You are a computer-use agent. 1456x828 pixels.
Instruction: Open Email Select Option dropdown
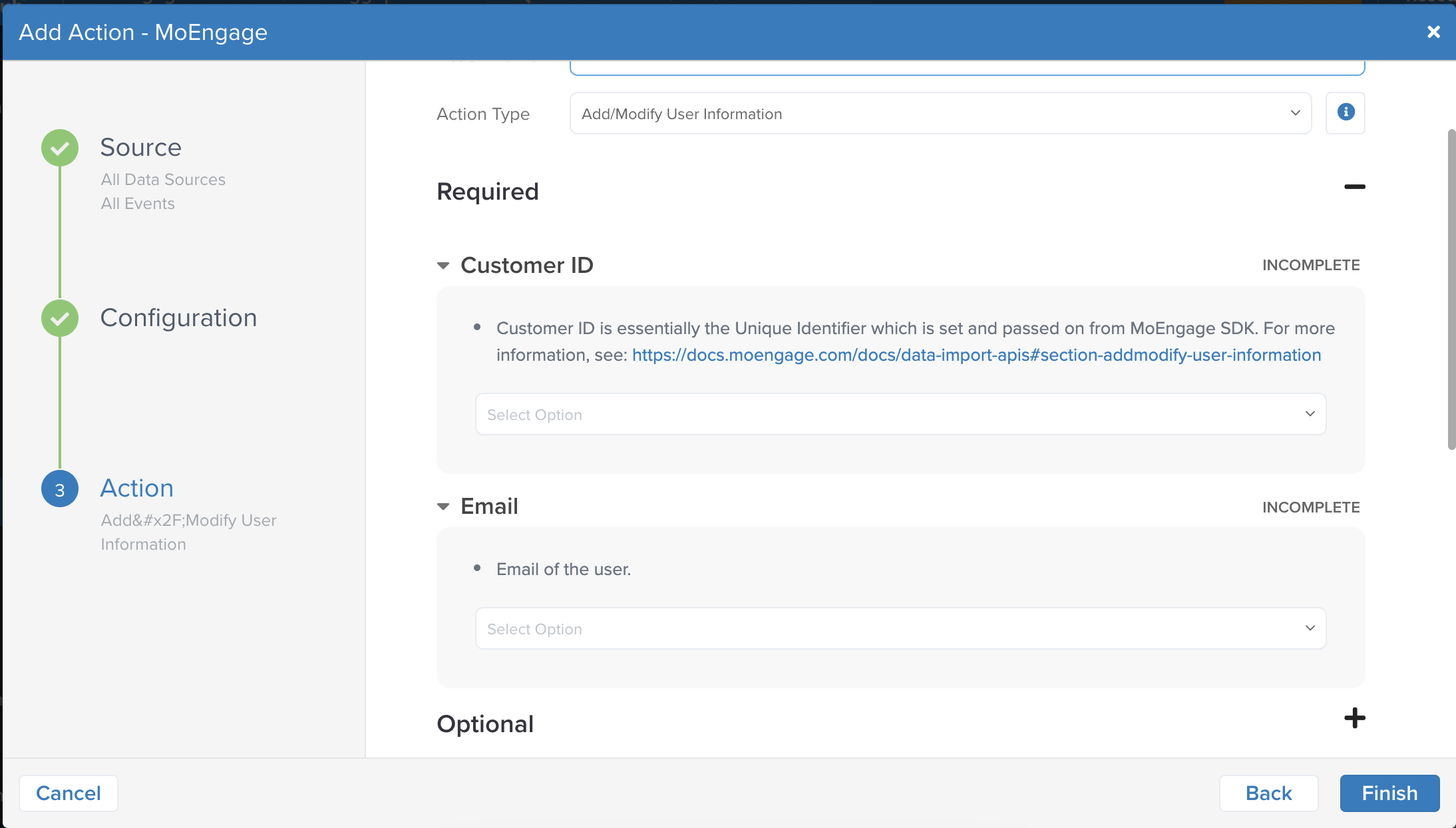tap(900, 628)
